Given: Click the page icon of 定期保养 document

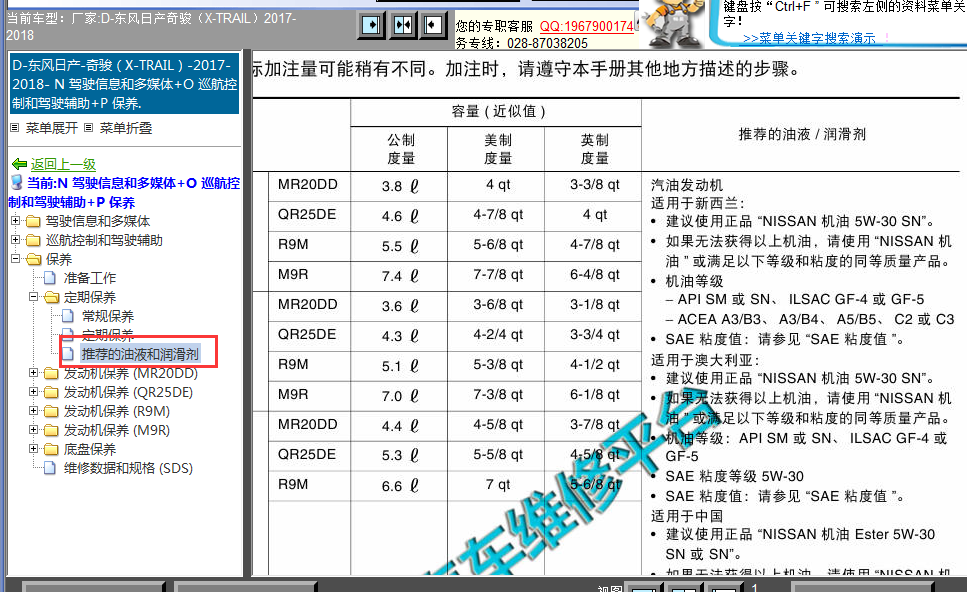Looking at the screenshot, I should (68, 335).
